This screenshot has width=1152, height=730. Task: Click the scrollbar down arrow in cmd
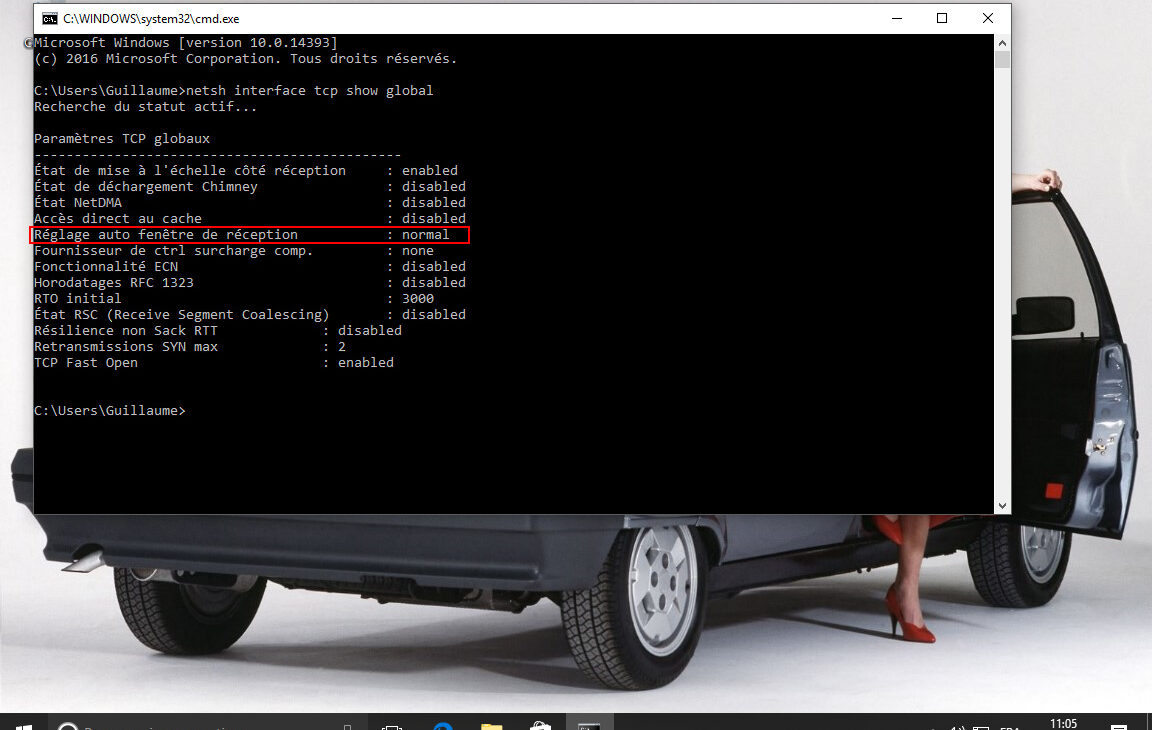pos(1002,505)
